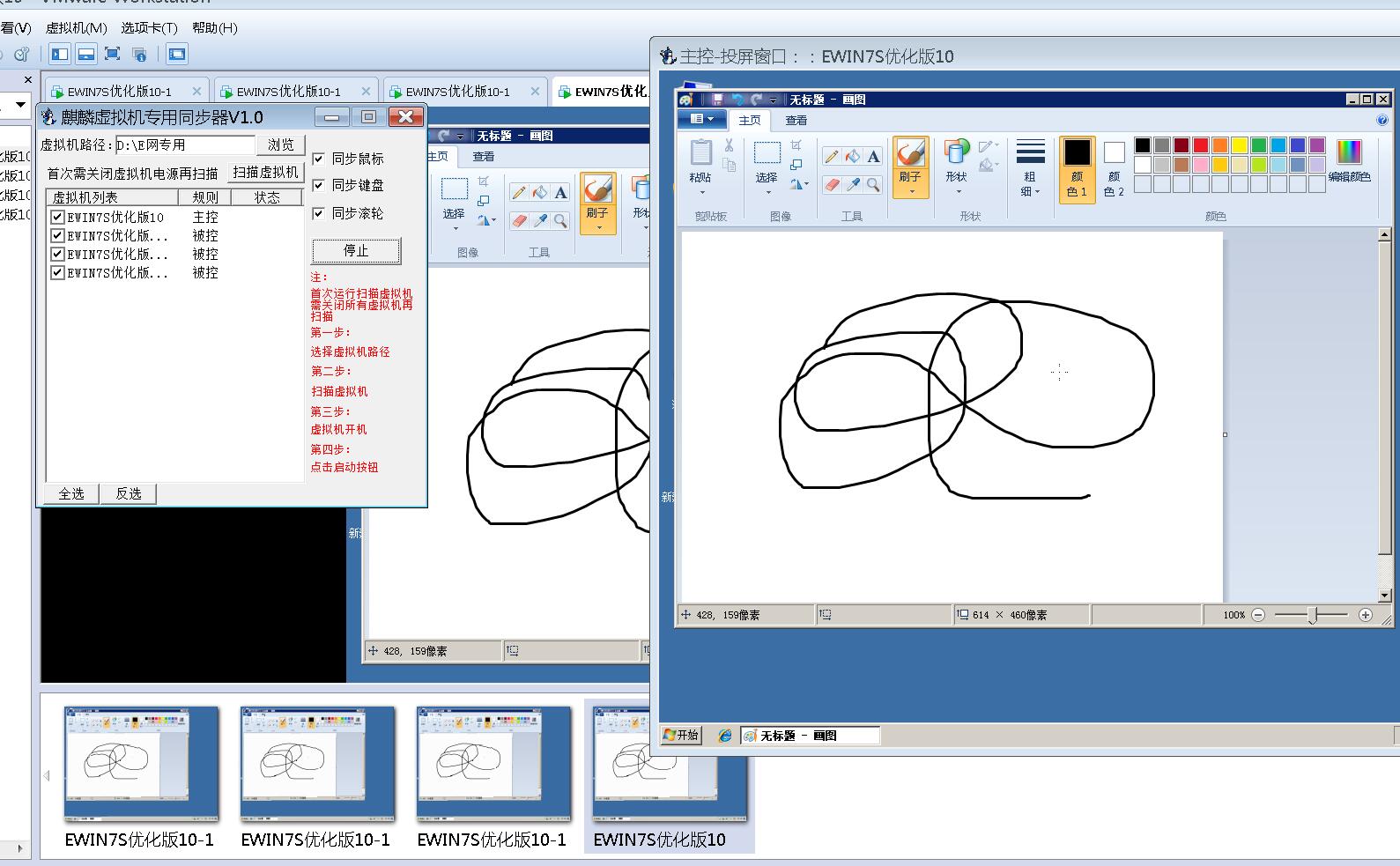Click the 全选 select-all button
Image resolution: width=1400 pixels, height=866 pixels.
coord(71,493)
